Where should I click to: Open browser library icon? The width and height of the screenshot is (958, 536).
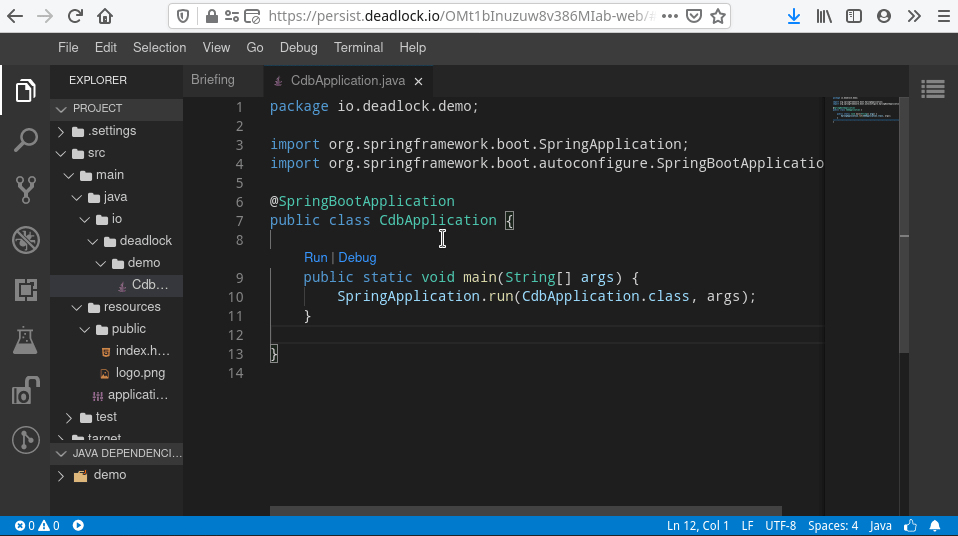click(x=824, y=16)
